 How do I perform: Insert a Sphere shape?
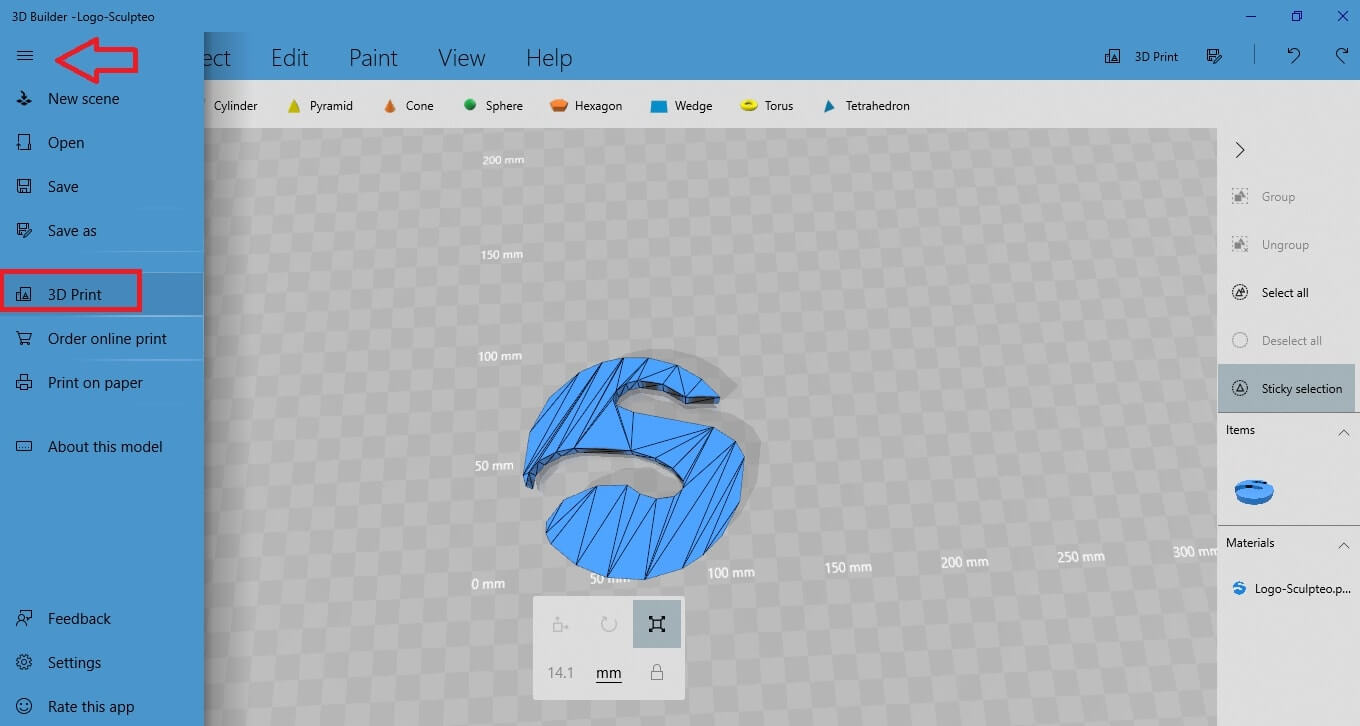click(493, 106)
